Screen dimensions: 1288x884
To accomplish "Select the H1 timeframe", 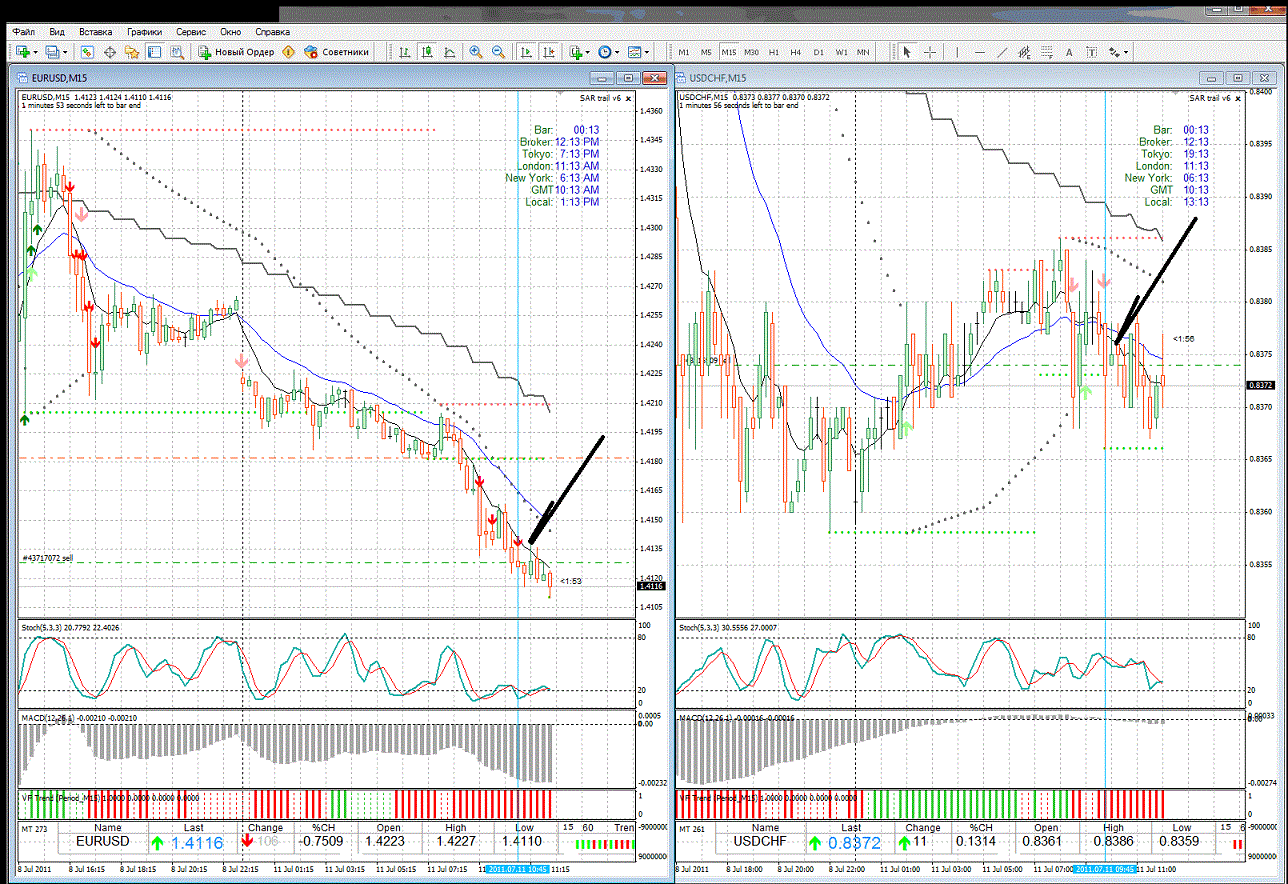I will pyautogui.click(x=774, y=51).
